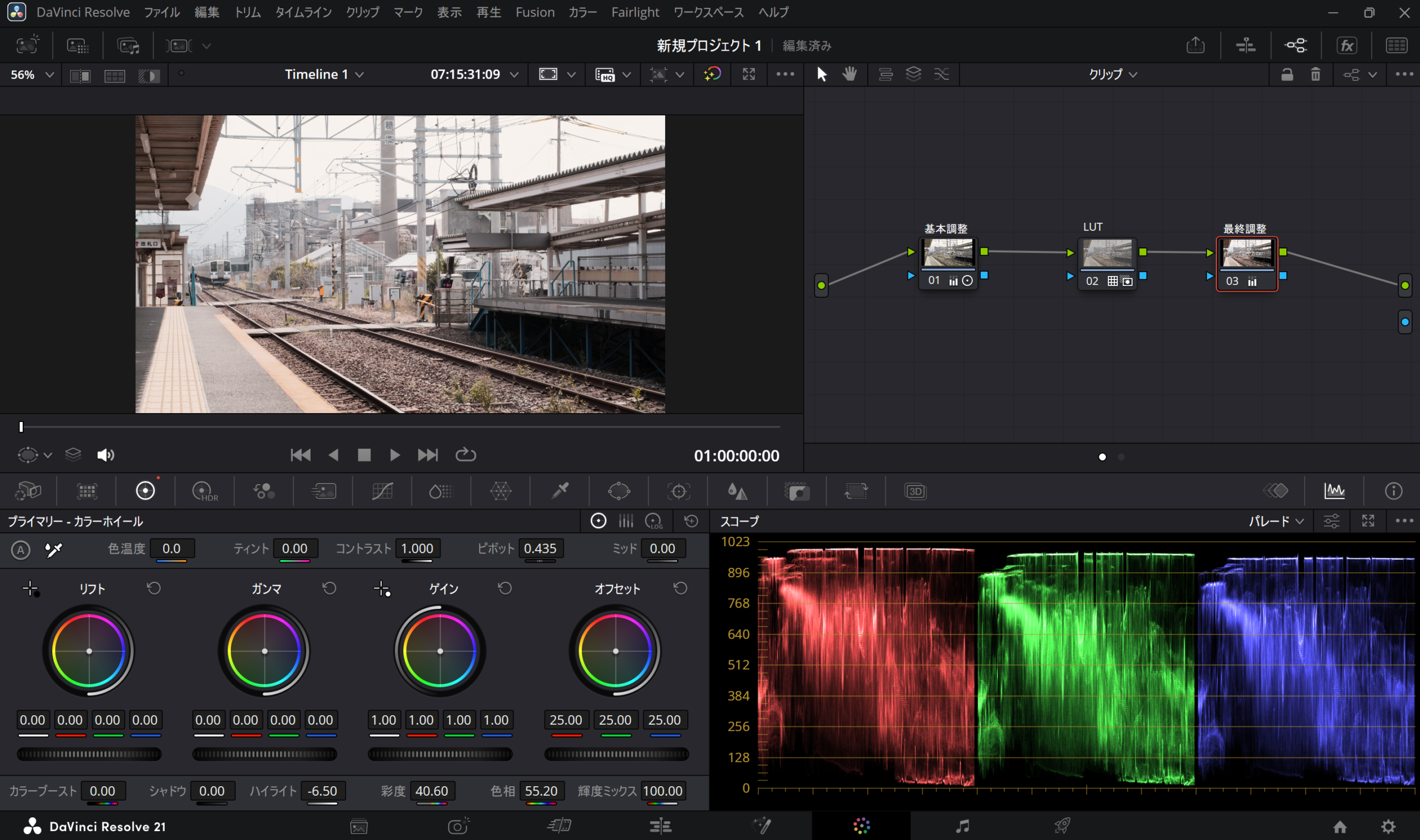Open the Fusion menu
The height and width of the screenshot is (840, 1420).
pyautogui.click(x=535, y=12)
